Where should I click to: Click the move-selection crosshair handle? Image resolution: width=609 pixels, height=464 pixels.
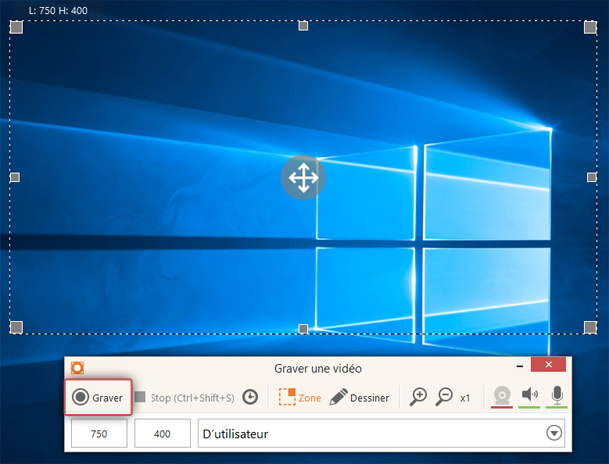point(303,177)
